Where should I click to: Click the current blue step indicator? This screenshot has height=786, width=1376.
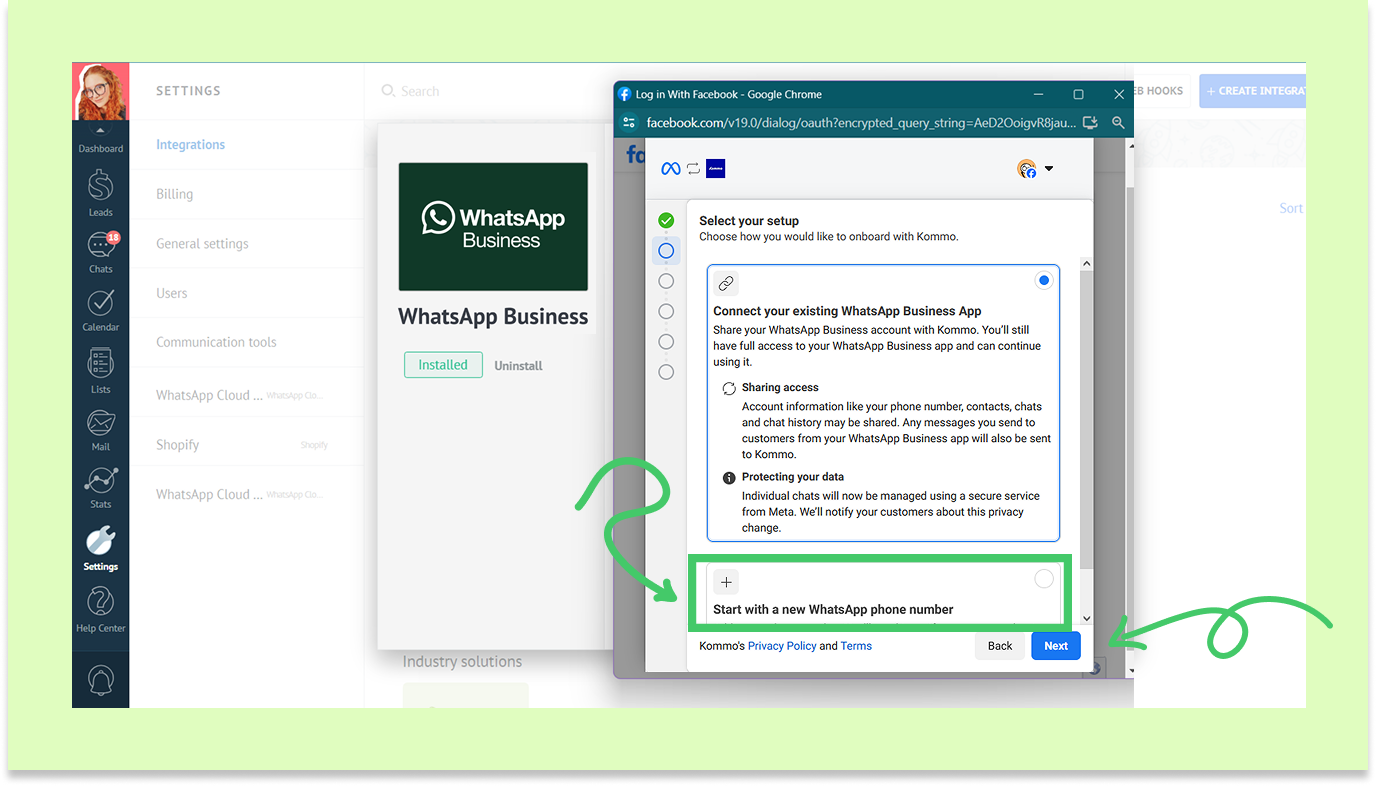(666, 250)
